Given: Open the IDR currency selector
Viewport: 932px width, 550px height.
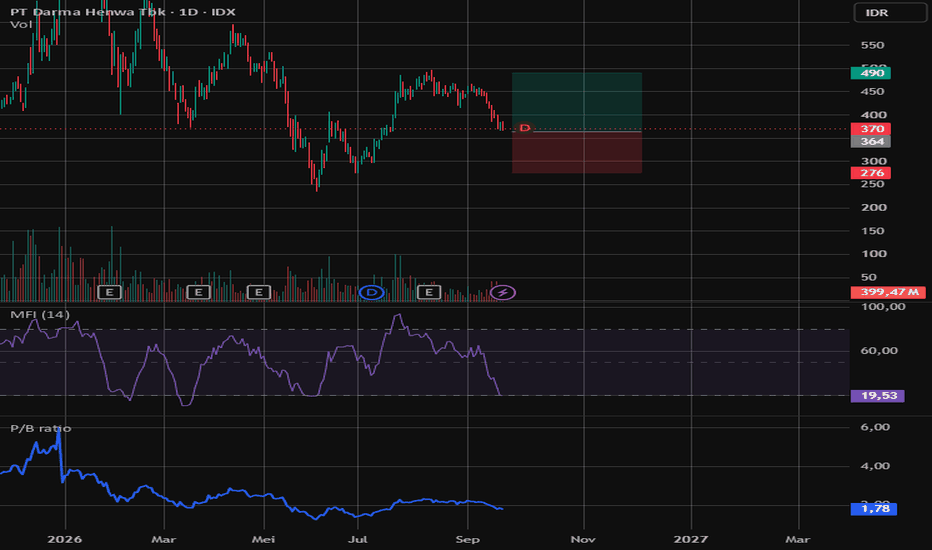Looking at the screenshot, I should point(890,12).
